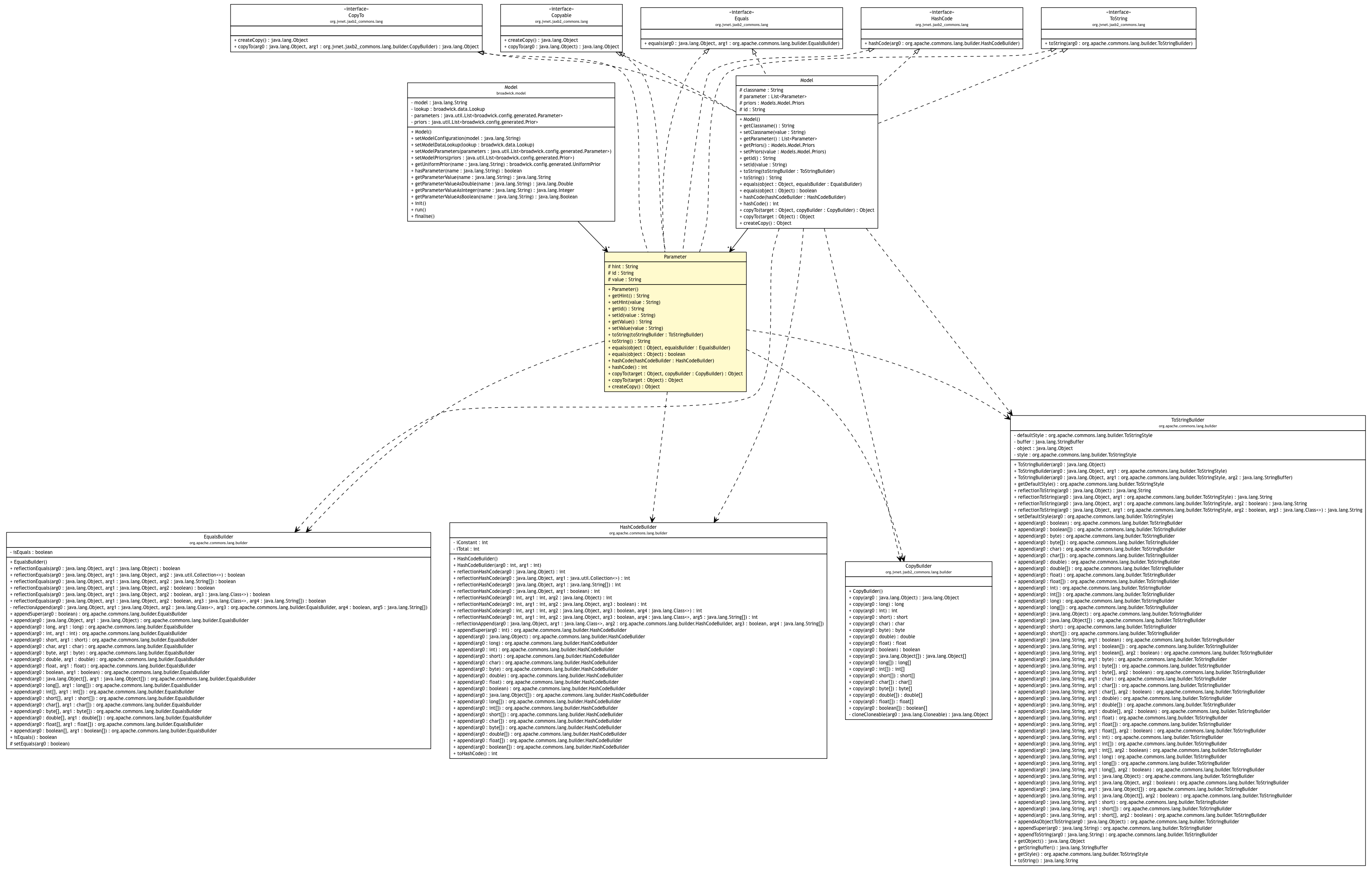
Task: Click the CopyBuilder class title
Action: (x=919, y=566)
